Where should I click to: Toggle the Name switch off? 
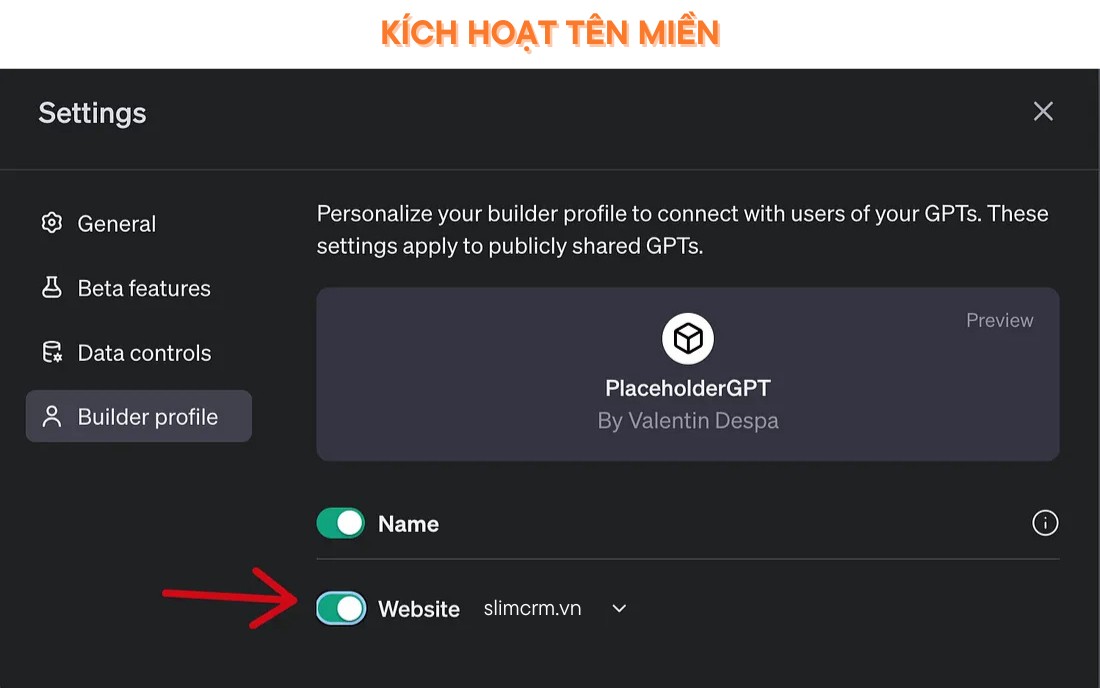(340, 523)
